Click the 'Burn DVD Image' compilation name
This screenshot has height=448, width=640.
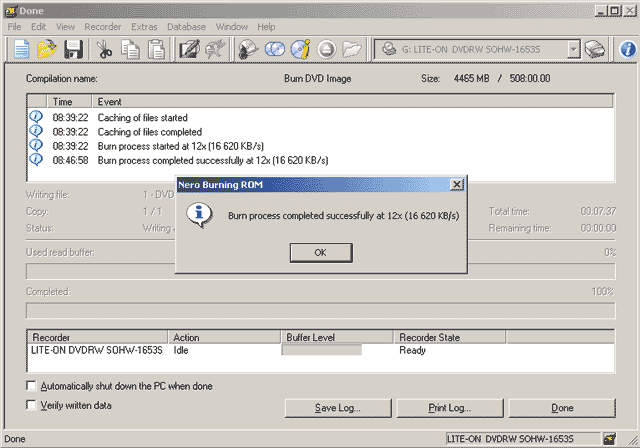click(x=318, y=78)
